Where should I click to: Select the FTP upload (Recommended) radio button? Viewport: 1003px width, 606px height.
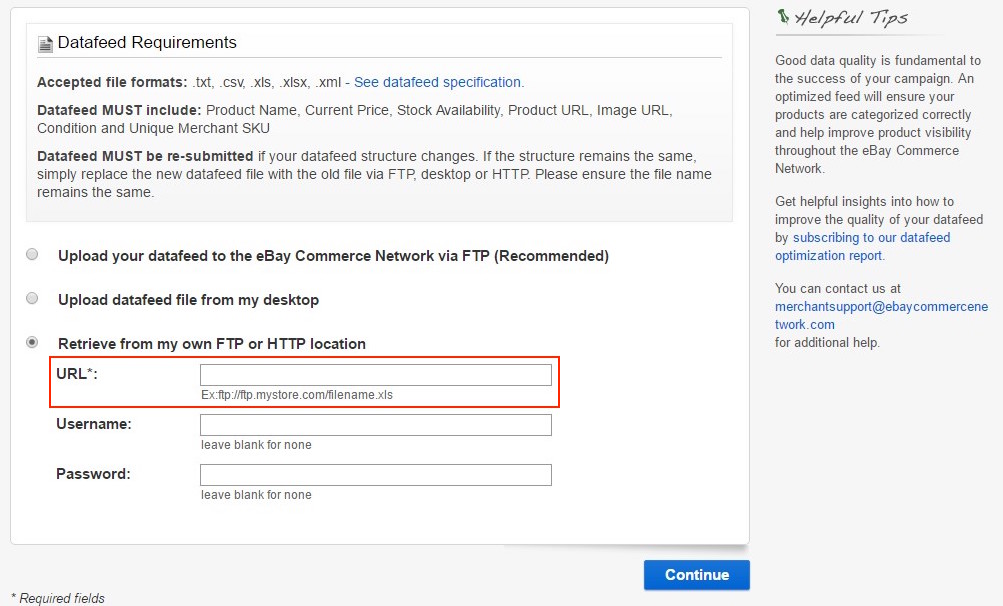tap(32, 255)
